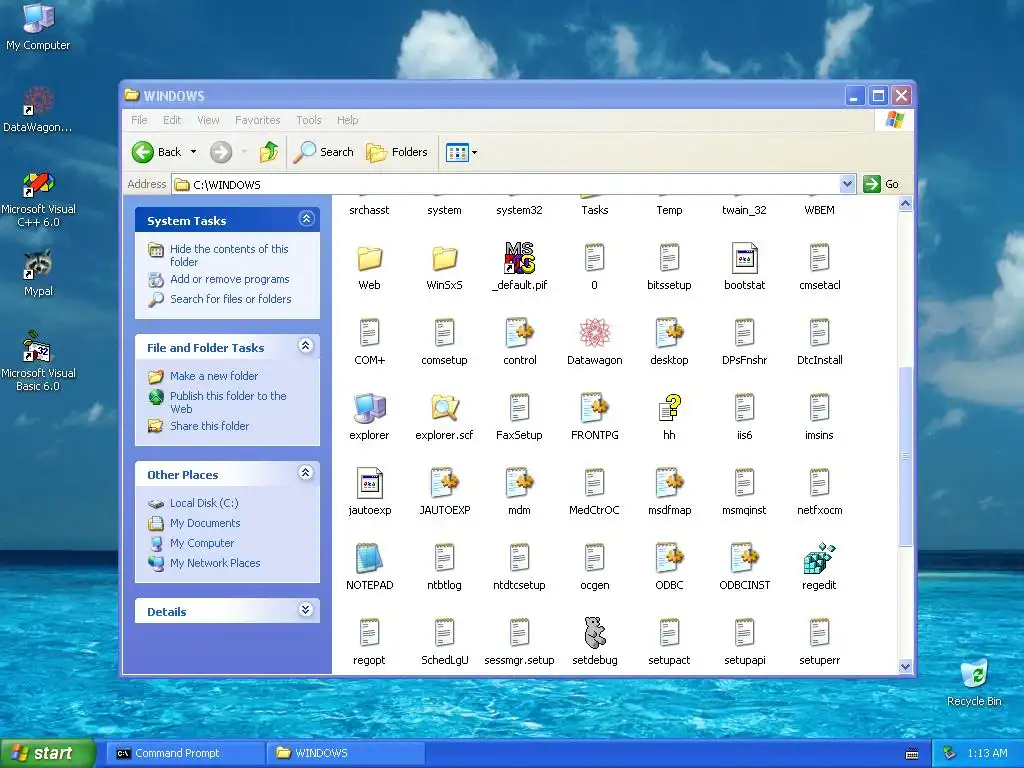Open the Tools menu
The width and height of the screenshot is (1024, 768).
tap(308, 120)
